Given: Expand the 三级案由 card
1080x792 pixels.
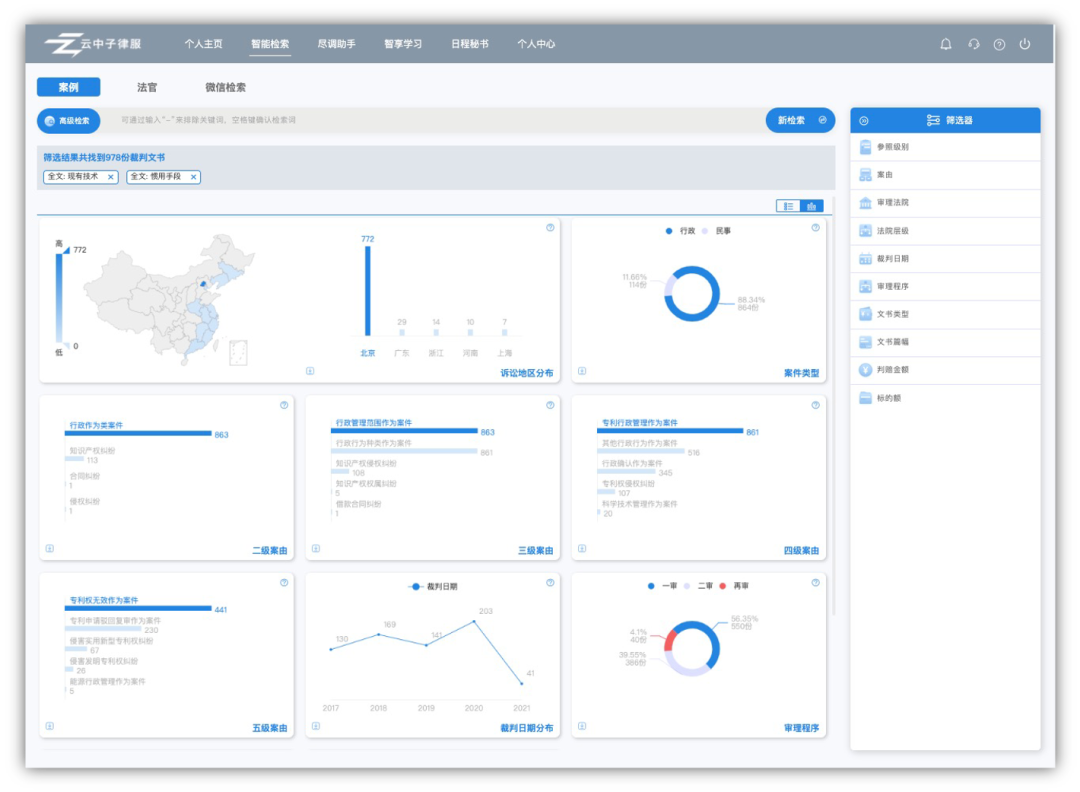Looking at the screenshot, I should tap(315, 549).
